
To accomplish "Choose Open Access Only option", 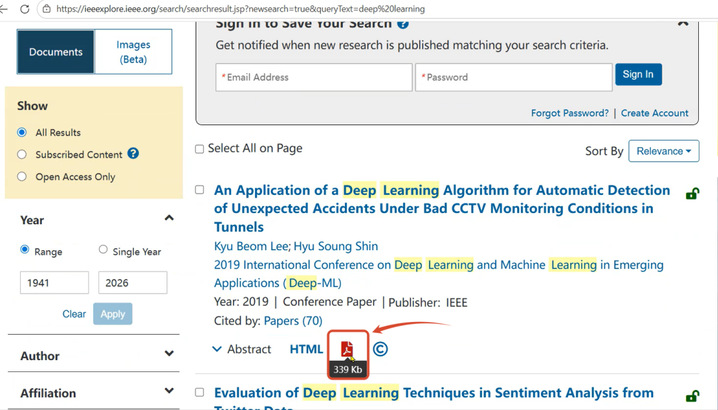I will pyautogui.click(x=22, y=177).
